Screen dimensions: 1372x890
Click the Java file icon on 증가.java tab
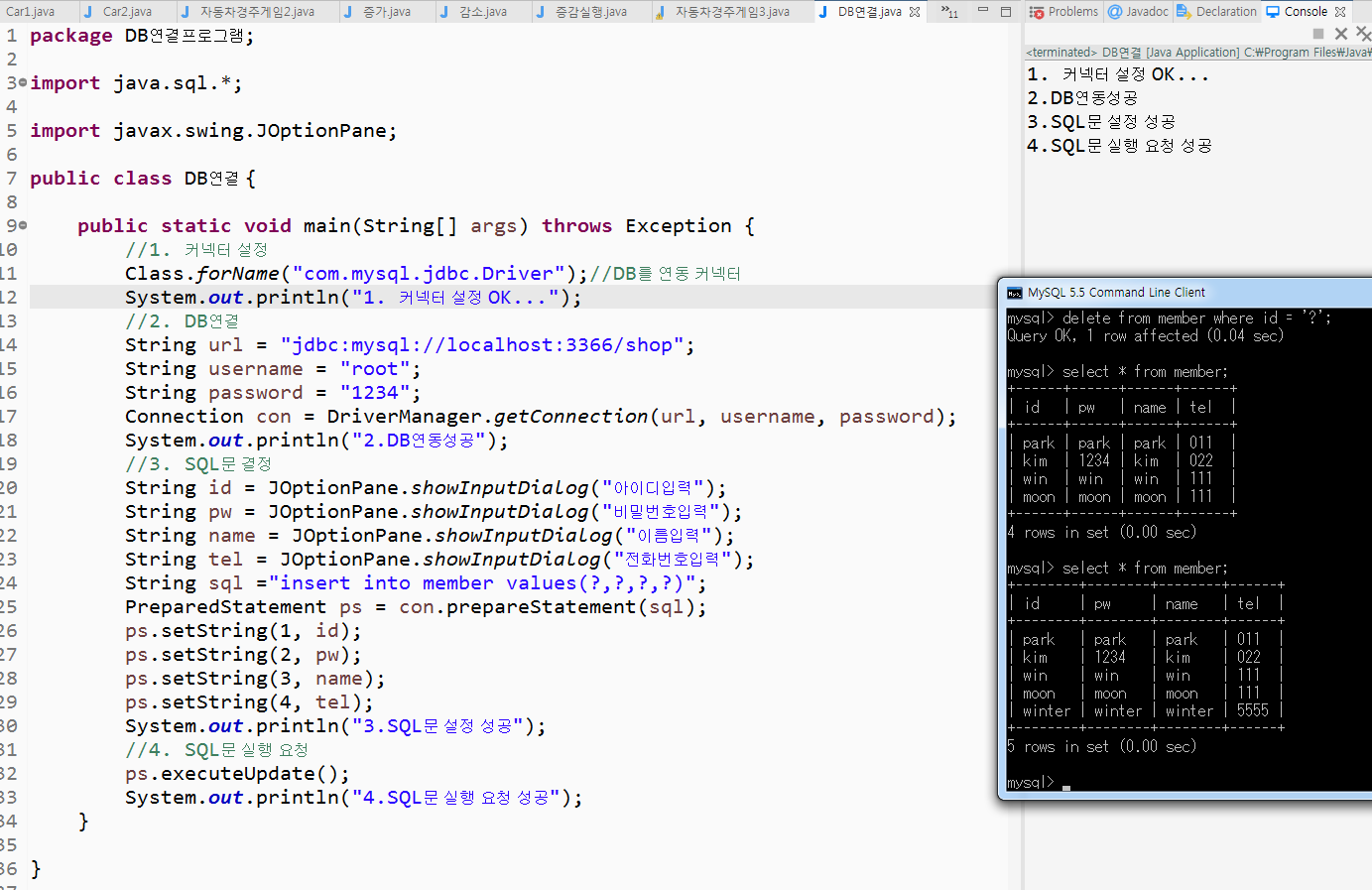tap(348, 12)
